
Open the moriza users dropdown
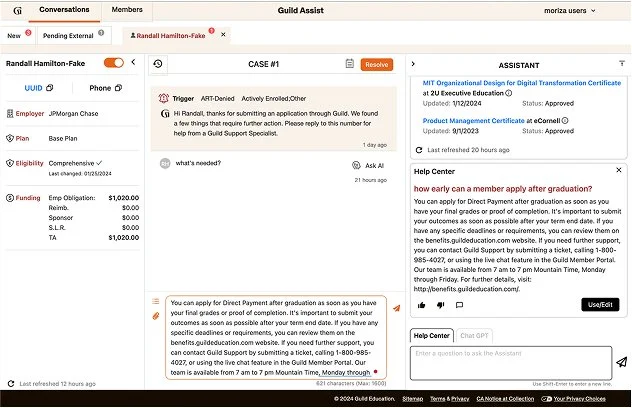point(569,11)
